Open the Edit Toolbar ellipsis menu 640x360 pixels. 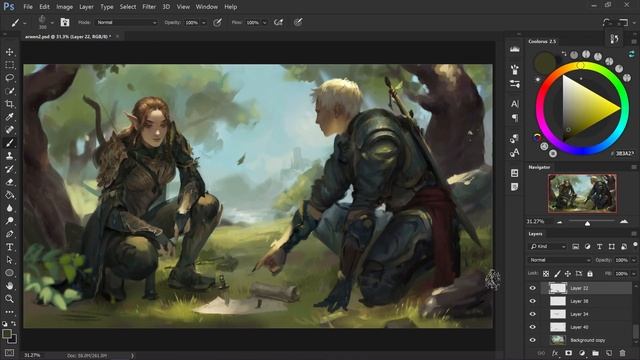9,312
